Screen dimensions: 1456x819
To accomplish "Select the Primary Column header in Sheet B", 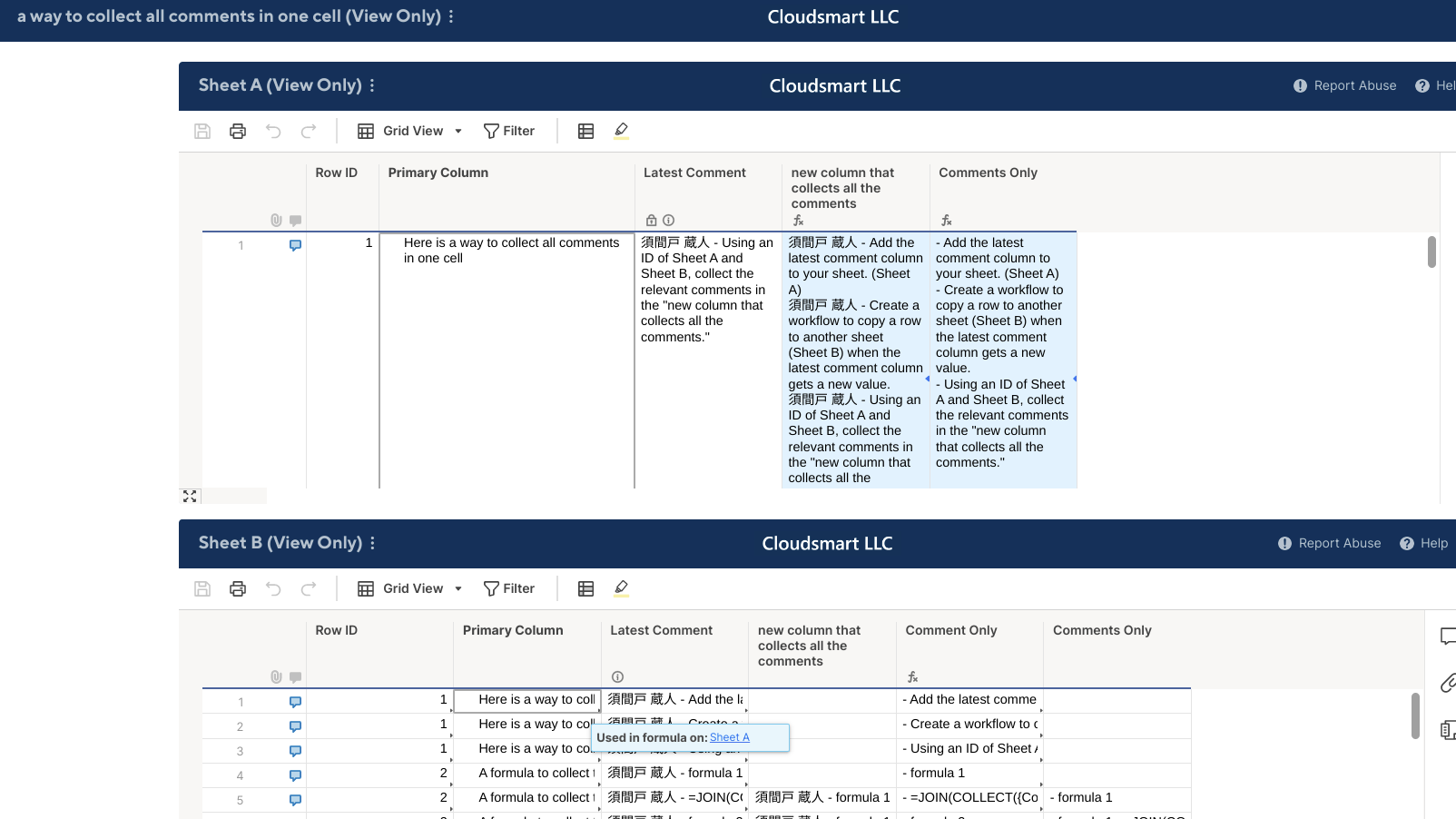I will (x=526, y=654).
